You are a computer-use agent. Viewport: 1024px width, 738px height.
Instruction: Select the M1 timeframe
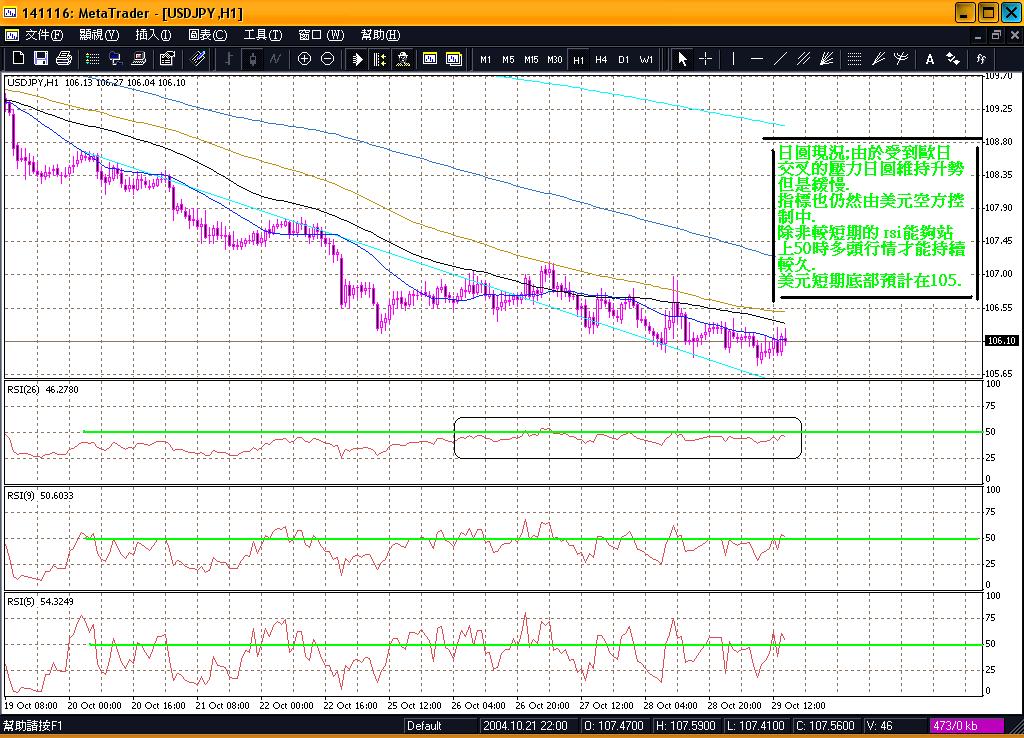(485, 59)
